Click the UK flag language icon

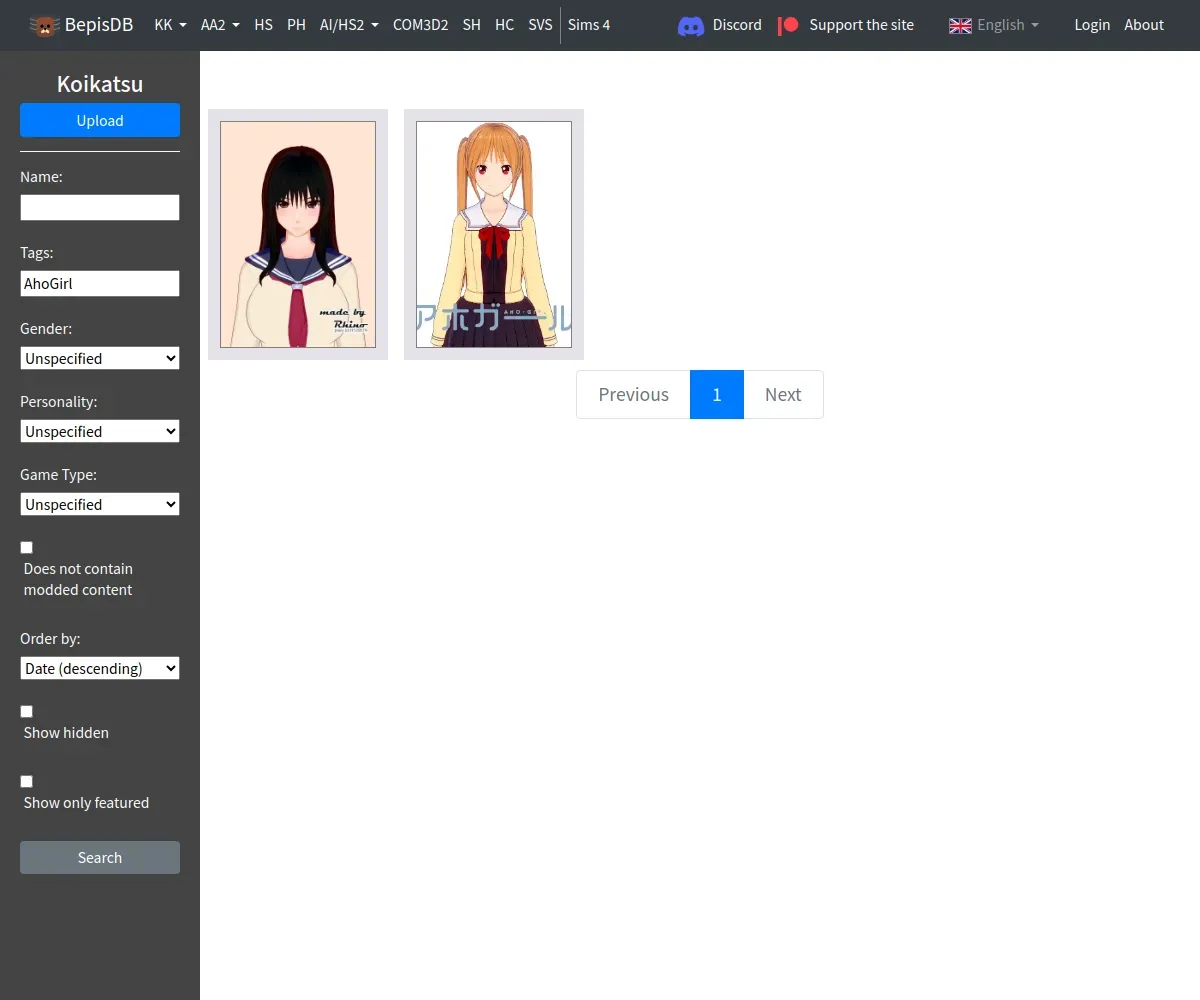pos(960,25)
